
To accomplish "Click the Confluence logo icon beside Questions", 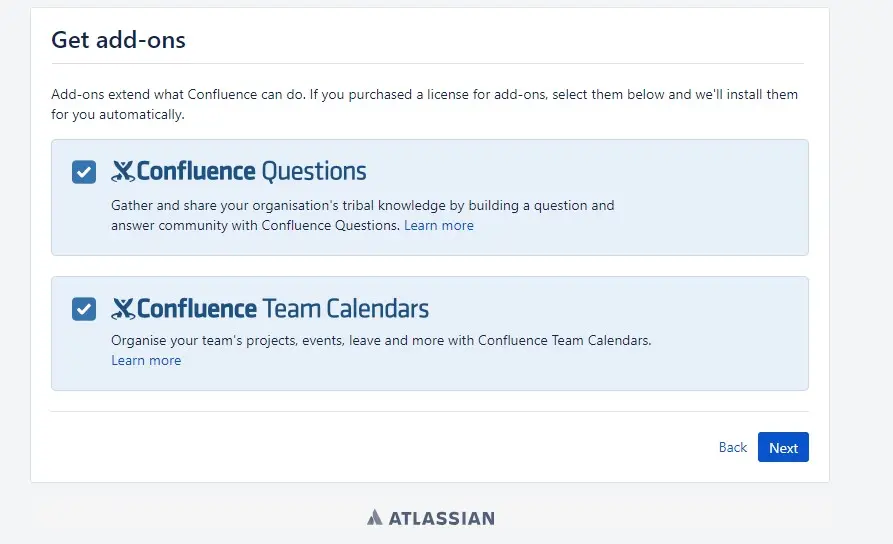I will [123, 172].
